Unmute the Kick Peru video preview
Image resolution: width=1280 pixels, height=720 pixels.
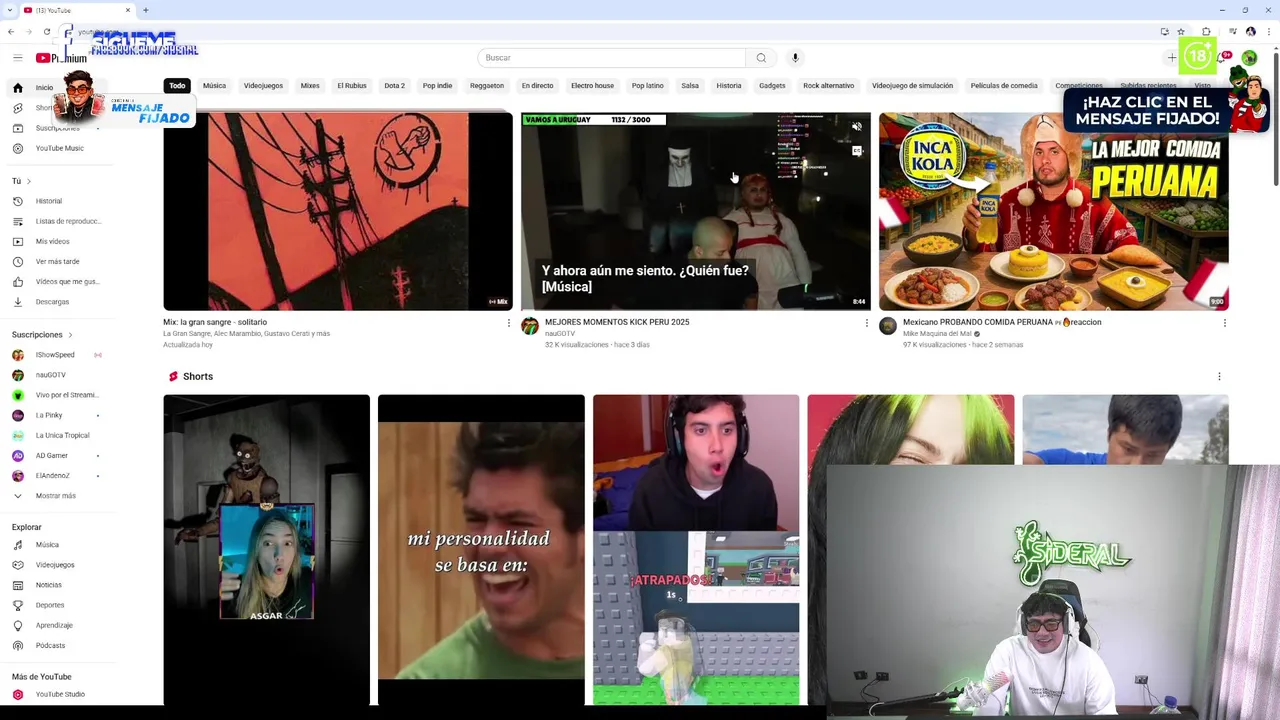[x=856, y=127]
